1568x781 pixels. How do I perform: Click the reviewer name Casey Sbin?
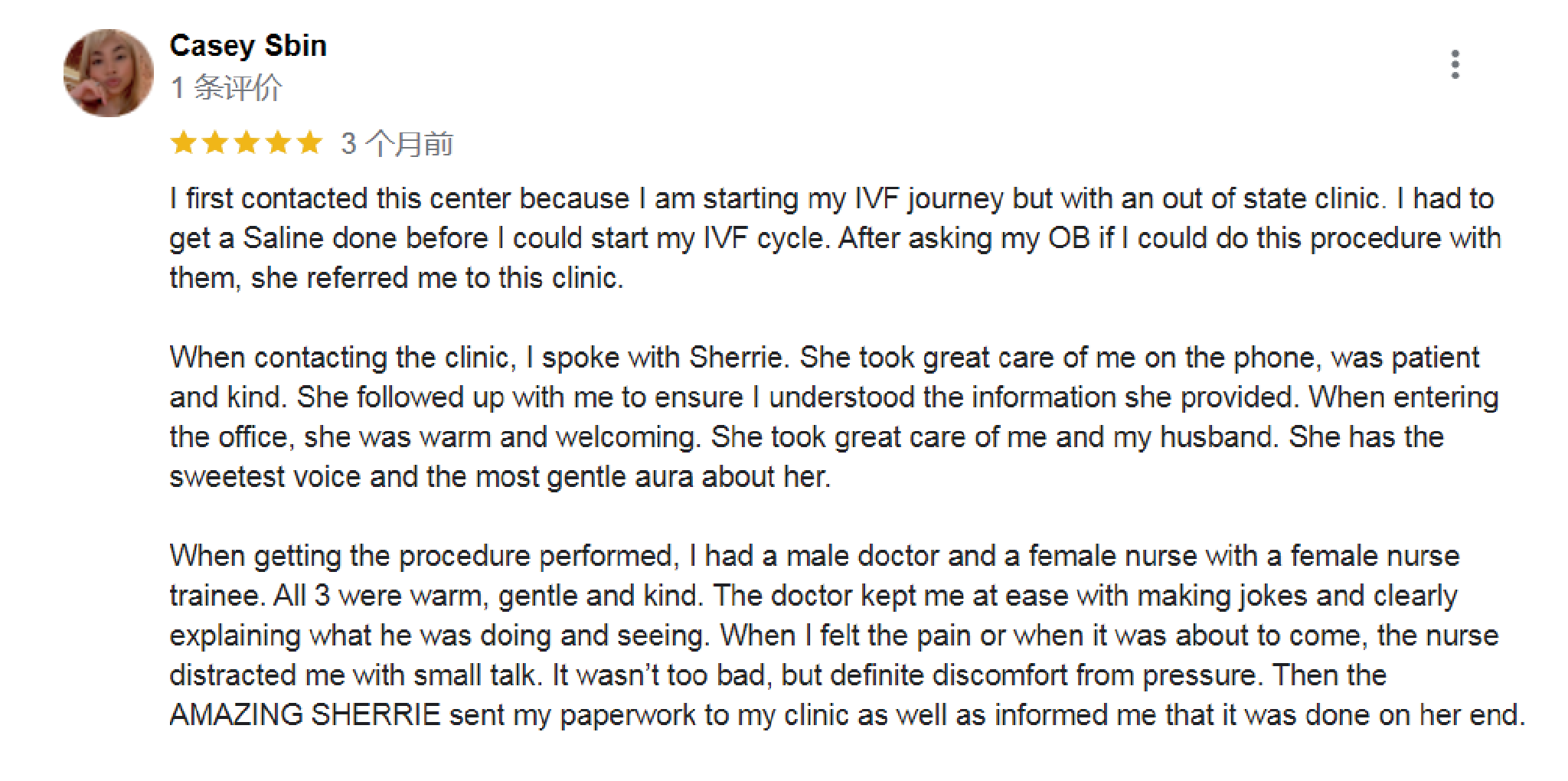(248, 46)
